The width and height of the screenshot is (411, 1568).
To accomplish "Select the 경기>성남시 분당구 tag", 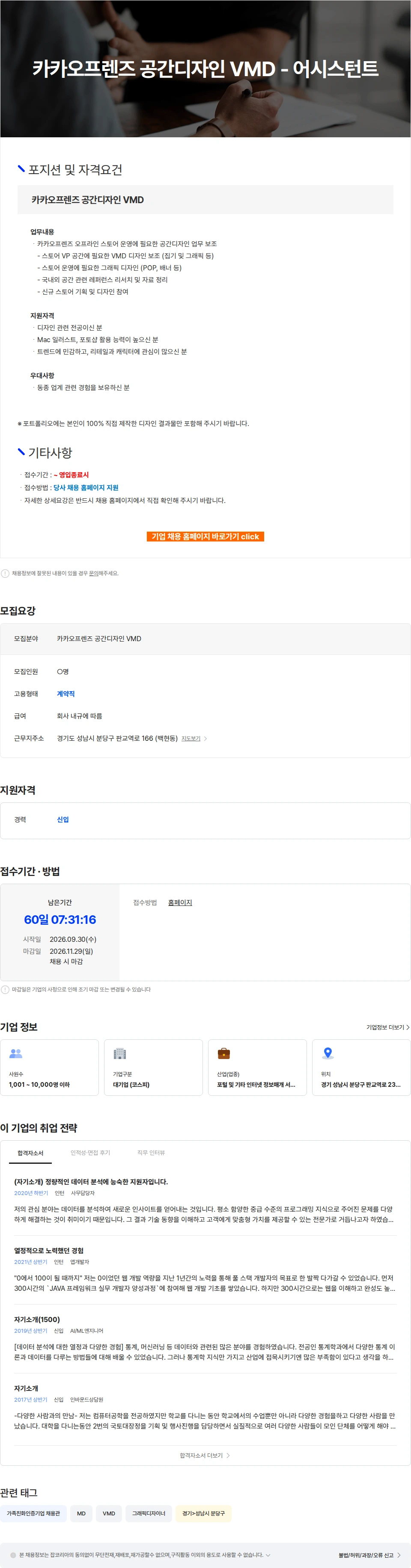I will point(203,1513).
